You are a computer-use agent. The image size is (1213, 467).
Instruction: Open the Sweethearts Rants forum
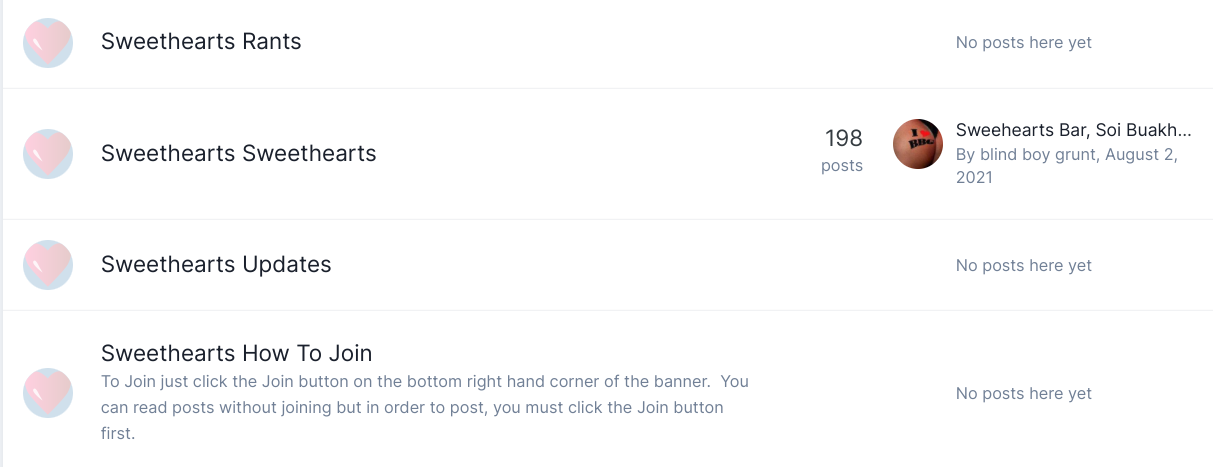(201, 42)
